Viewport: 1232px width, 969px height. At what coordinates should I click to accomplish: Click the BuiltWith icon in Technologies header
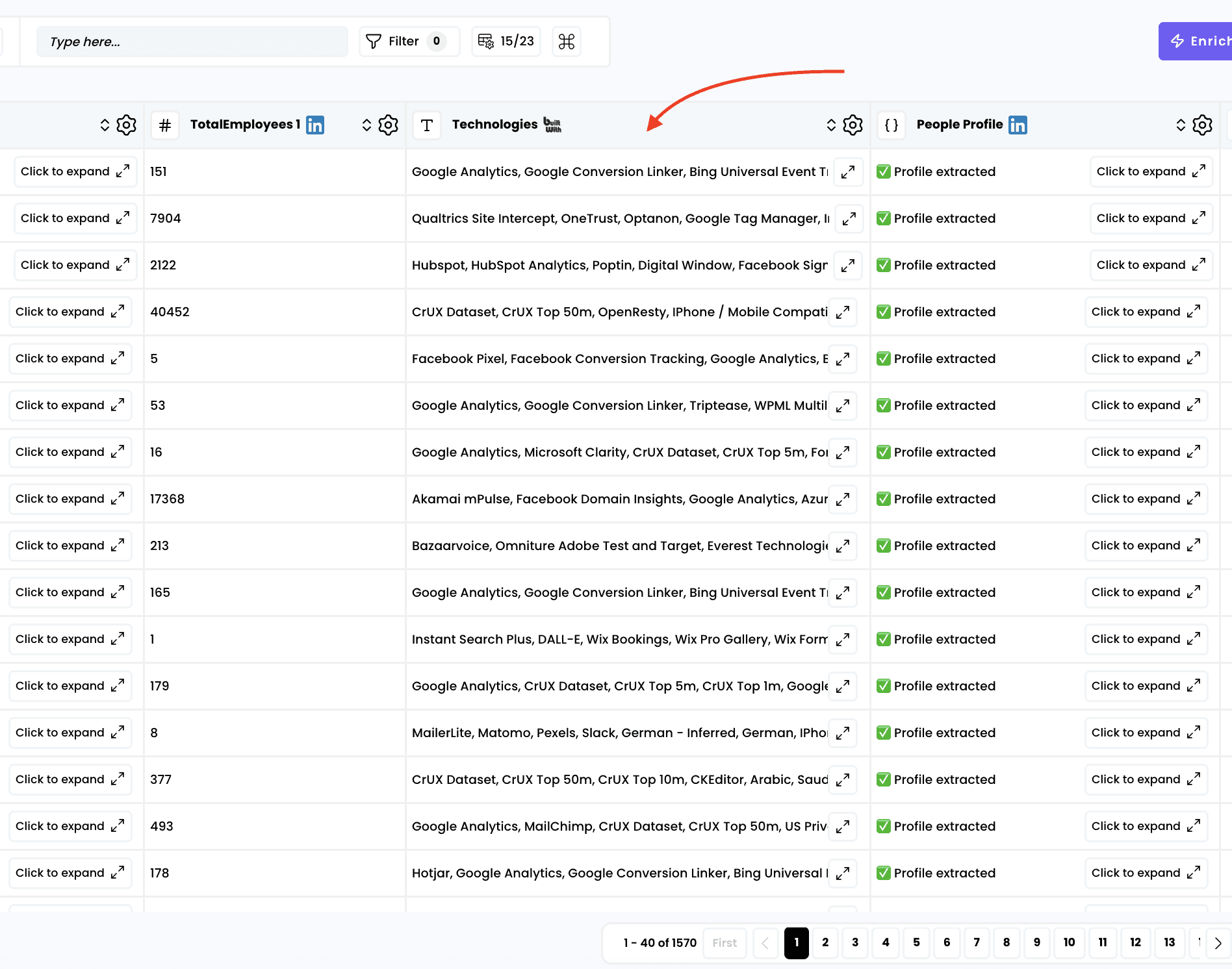click(x=552, y=125)
